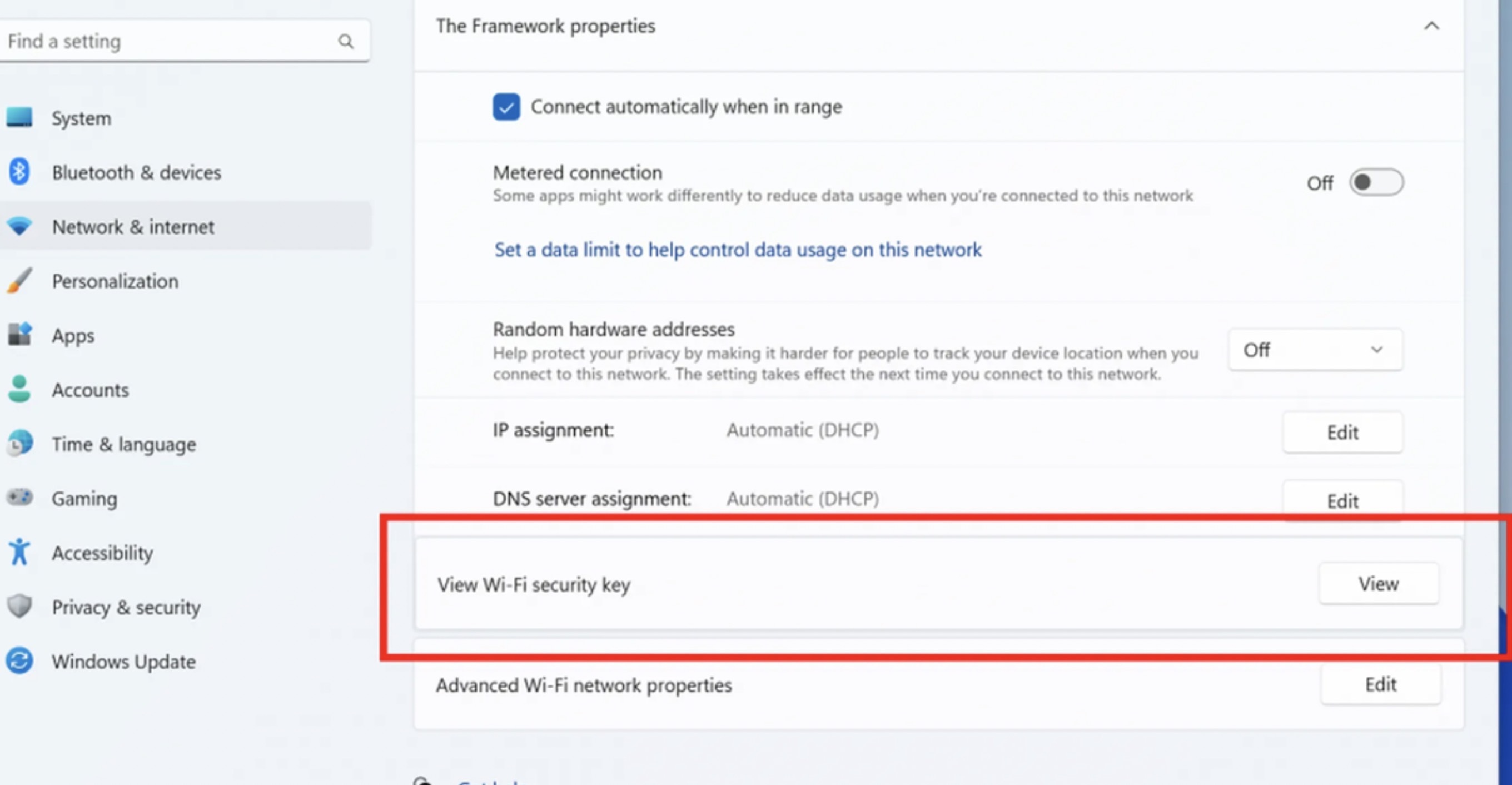Click the Gaming controller icon
This screenshot has width=1512, height=785.
pyautogui.click(x=19, y=498)
